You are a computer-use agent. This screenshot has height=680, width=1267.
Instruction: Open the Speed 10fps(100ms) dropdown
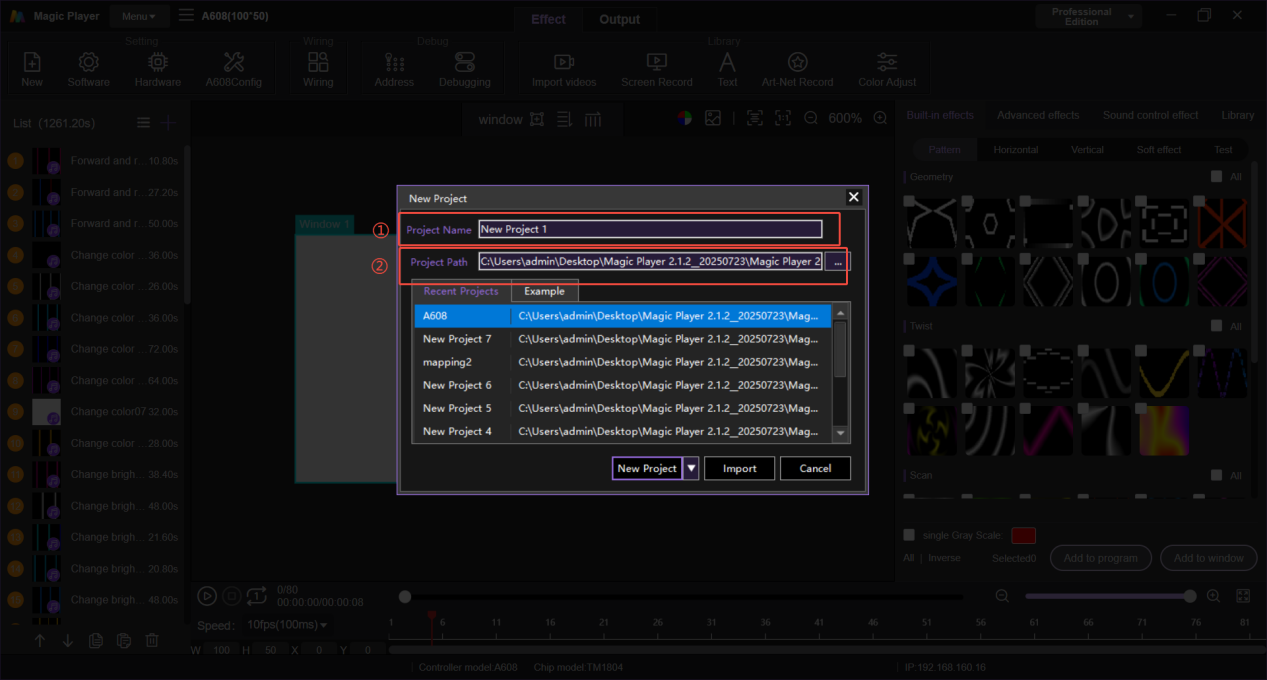287,625
